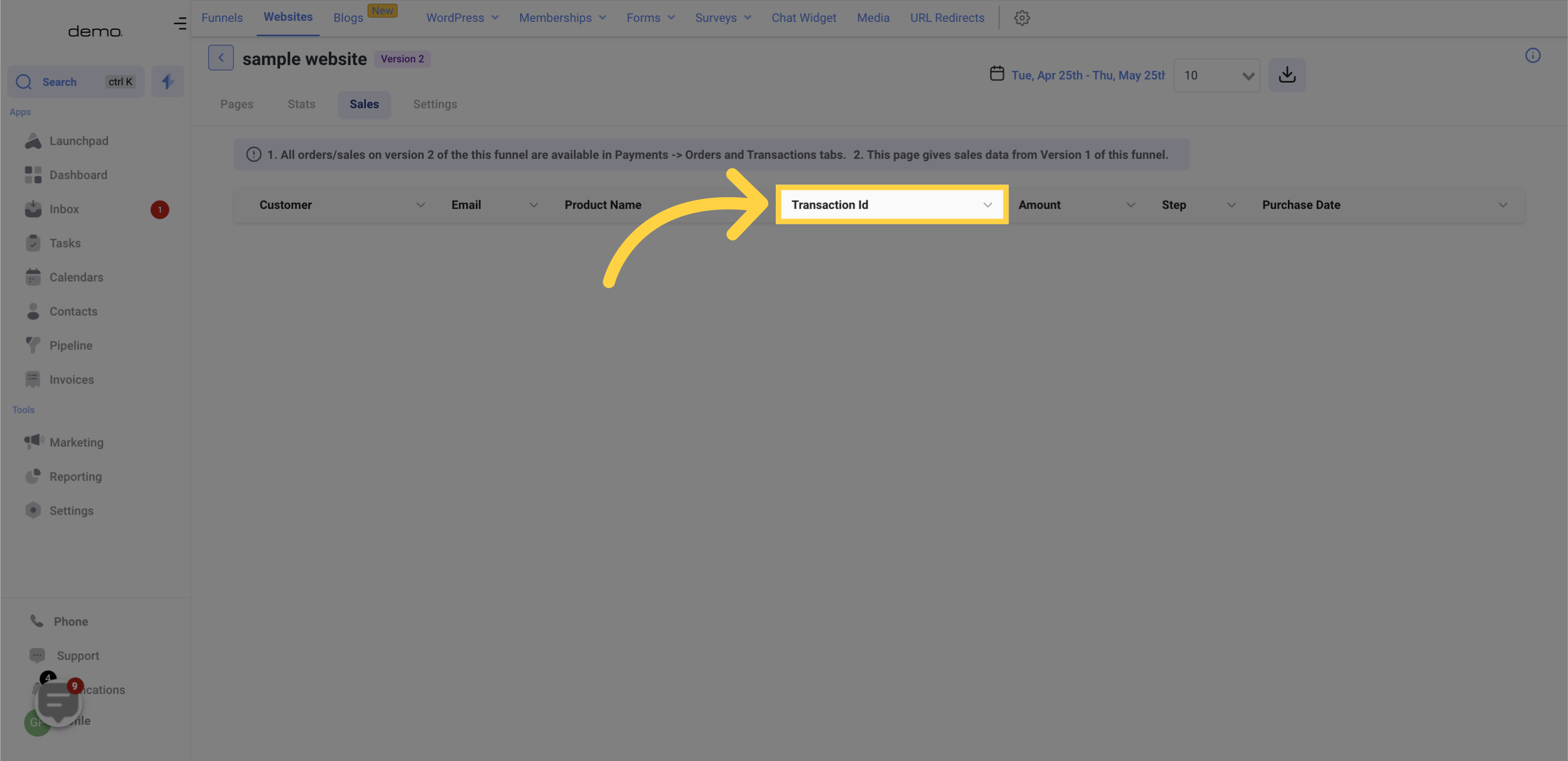Collapse the sidebar with hamburger icon
The height and width of the screenshot is (761, 1568).
coord(180,23)
